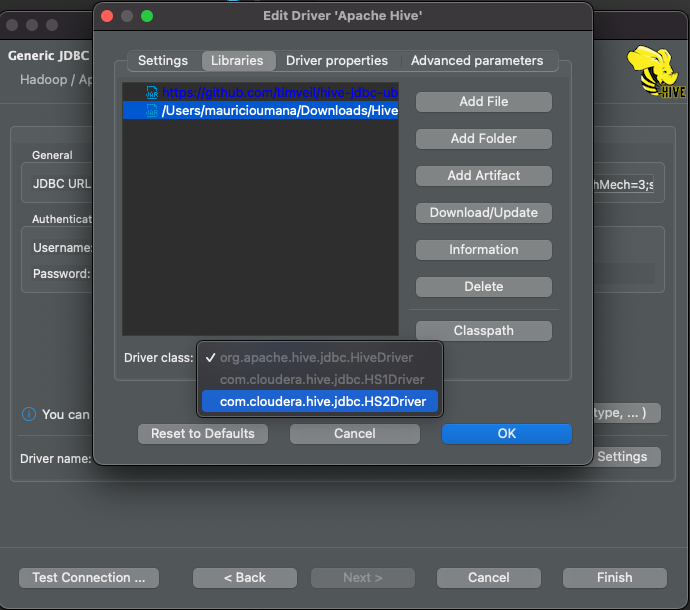Close the Edit Driver dialog with red button
The height and width of the screenshot is (610, 690).
click(x=107, y=16)
